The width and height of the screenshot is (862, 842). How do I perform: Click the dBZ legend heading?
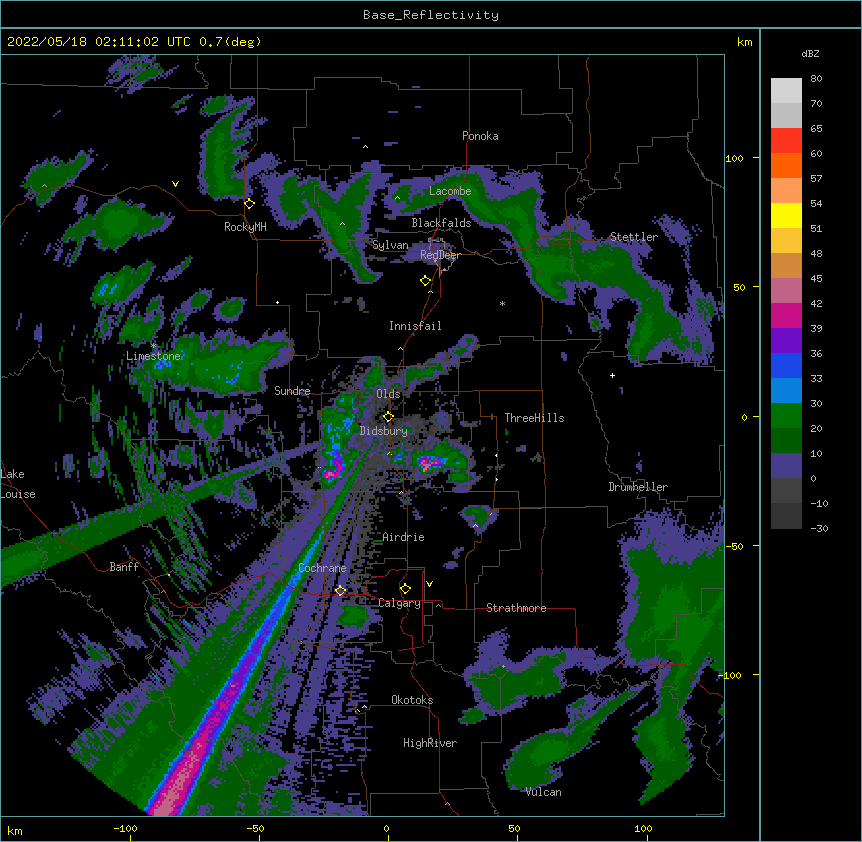pos(810,54)
